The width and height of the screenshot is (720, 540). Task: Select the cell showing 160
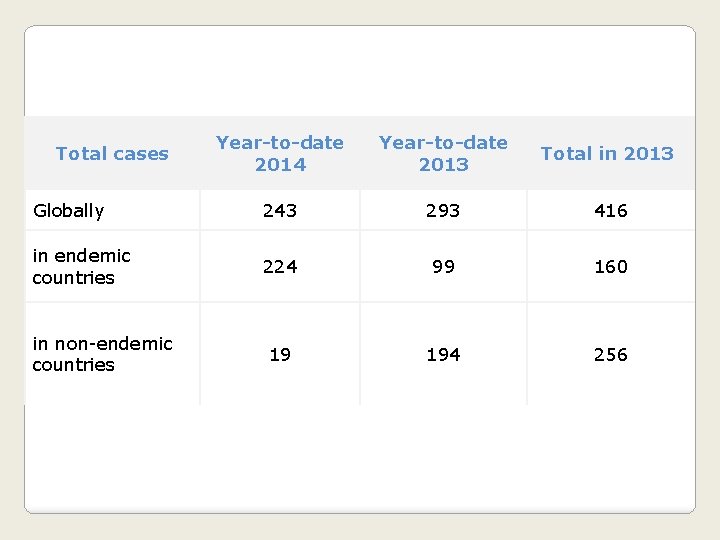click(x=610, y=266)
